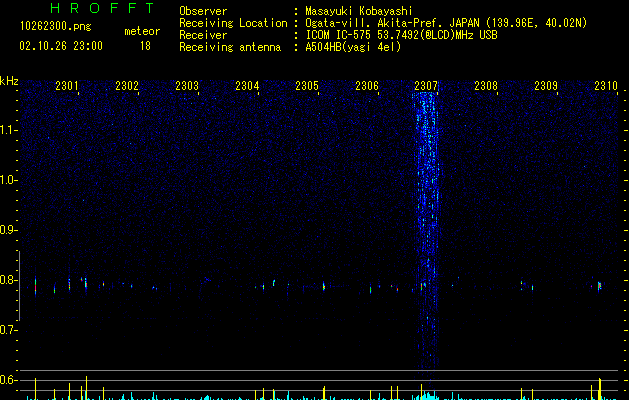
Task: Click the 1.1 kHz axis label
Action: click(9, 130)
